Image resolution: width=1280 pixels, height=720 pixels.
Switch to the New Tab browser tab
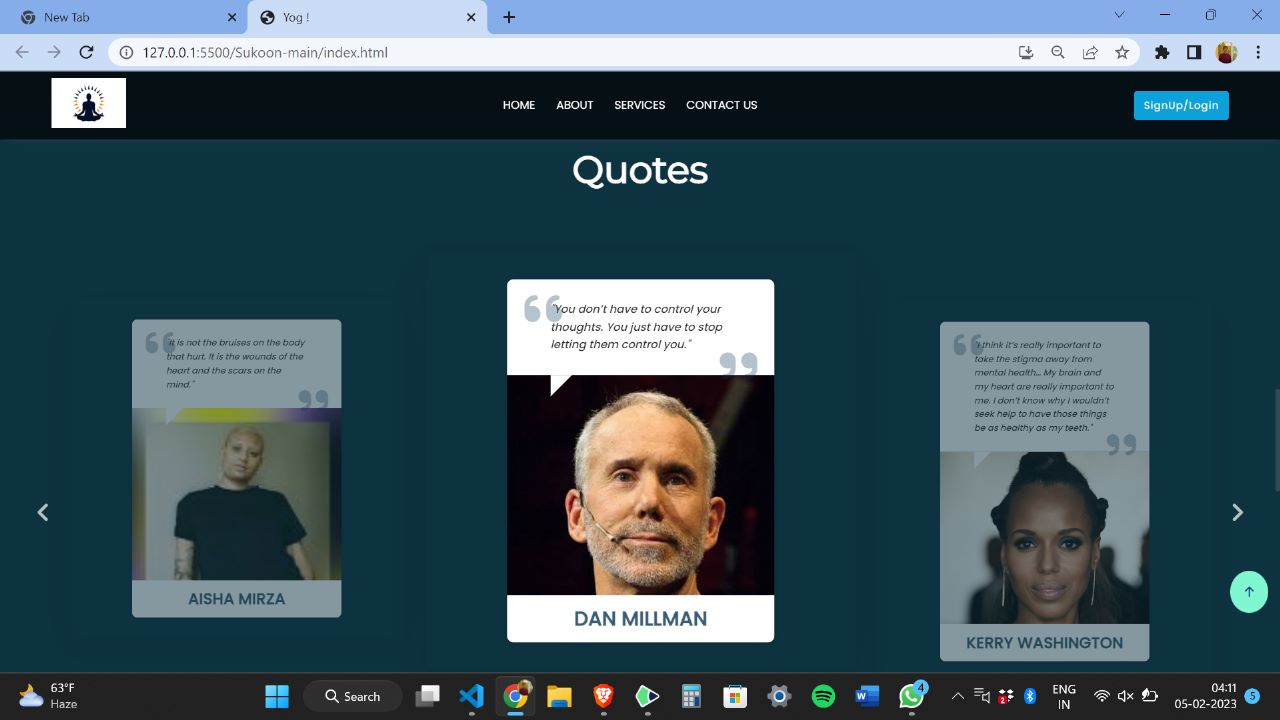123,17
